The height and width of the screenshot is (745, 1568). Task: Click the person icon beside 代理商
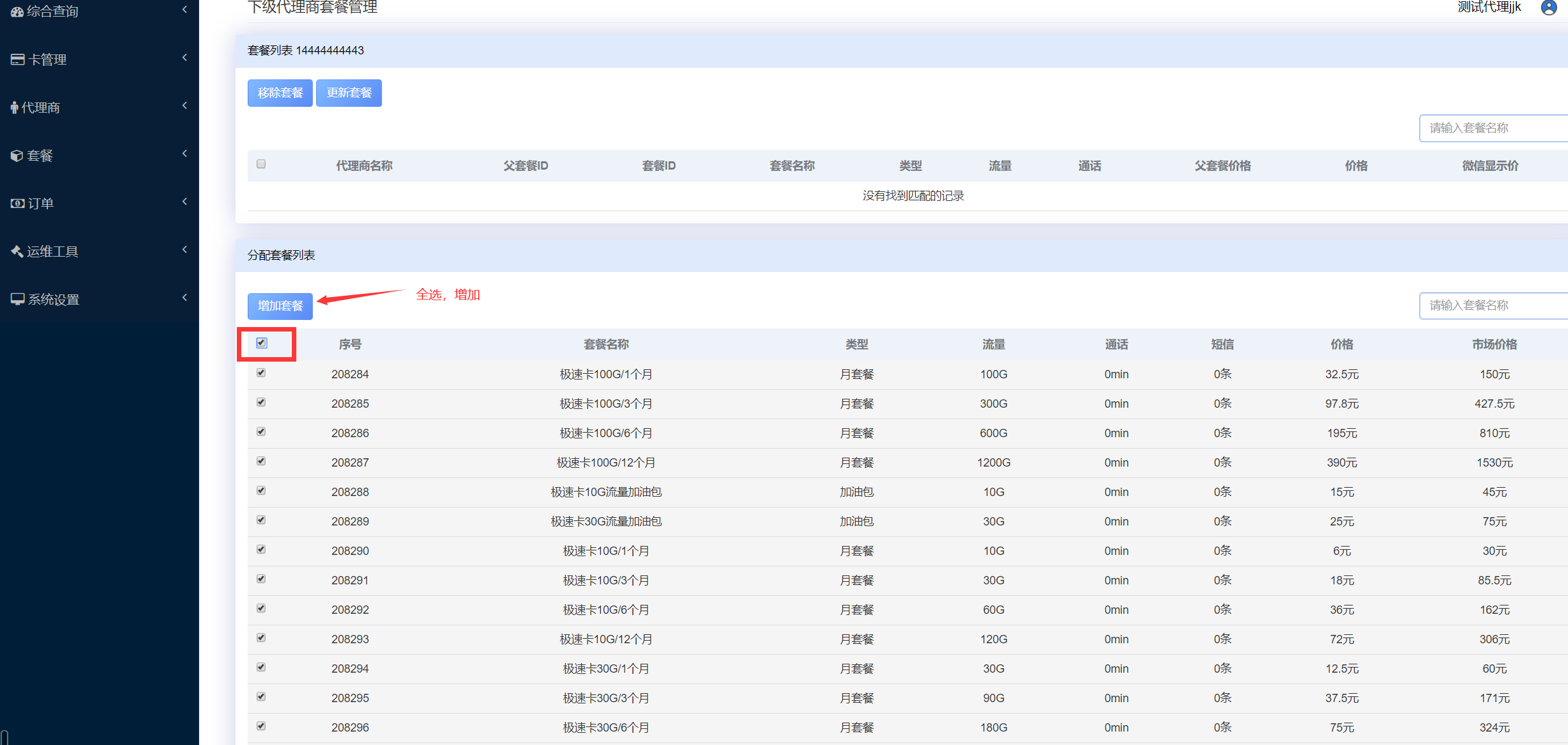(14, 108)
